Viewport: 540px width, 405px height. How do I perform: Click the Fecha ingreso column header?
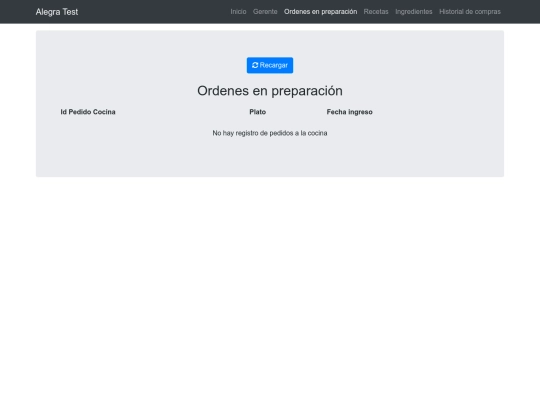tap(350, 112)
